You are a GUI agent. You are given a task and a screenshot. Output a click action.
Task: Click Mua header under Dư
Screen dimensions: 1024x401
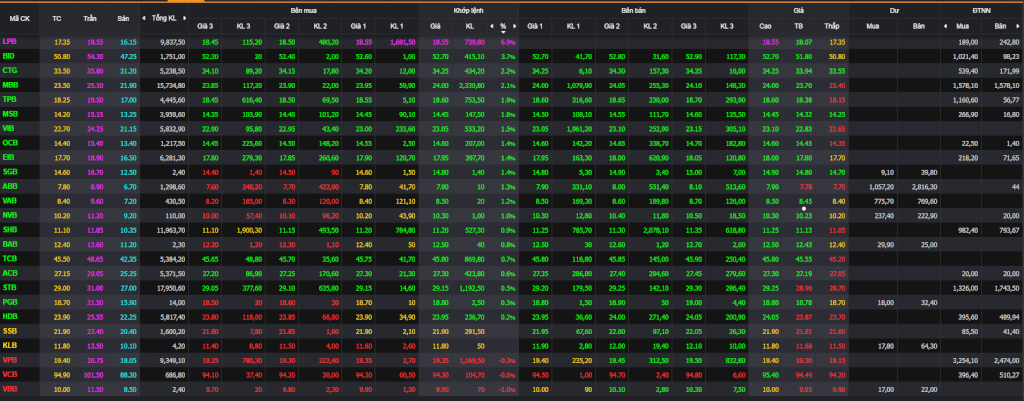(x=872, y=26)
